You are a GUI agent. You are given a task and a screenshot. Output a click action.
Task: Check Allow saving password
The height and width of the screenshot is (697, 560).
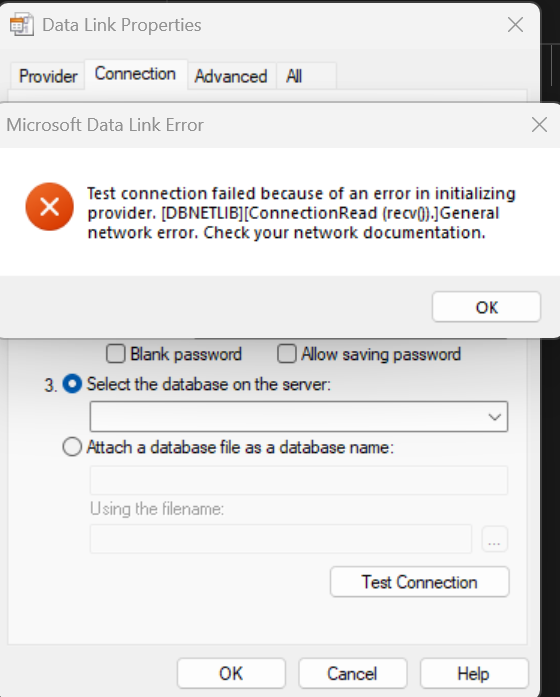click(x=287, y=354)
